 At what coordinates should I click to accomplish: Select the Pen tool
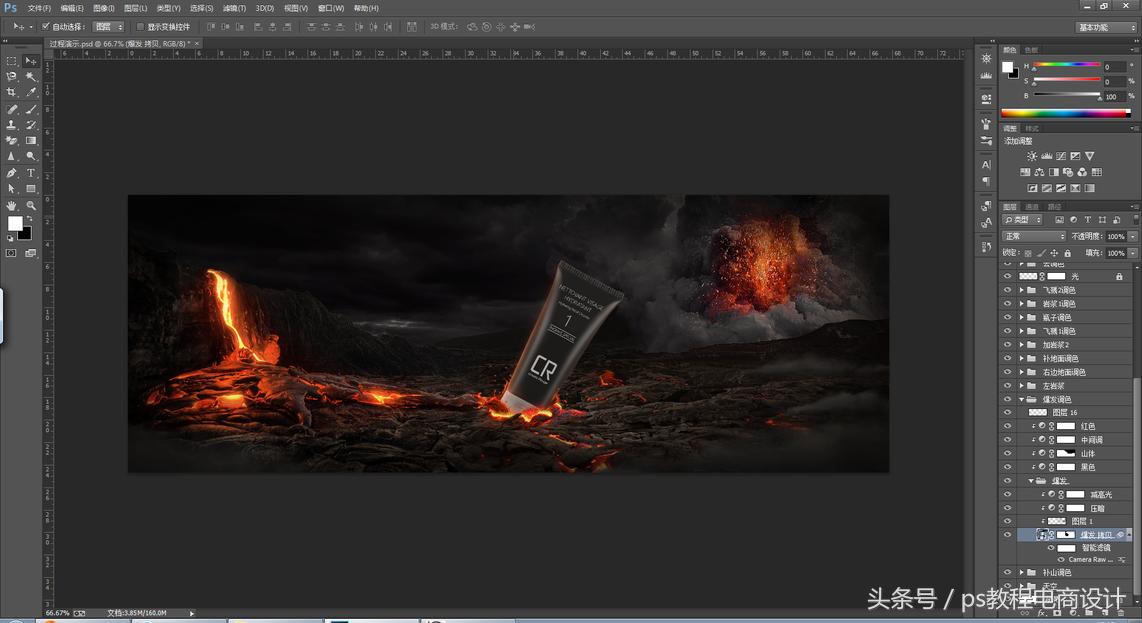(x=12, y=173)
